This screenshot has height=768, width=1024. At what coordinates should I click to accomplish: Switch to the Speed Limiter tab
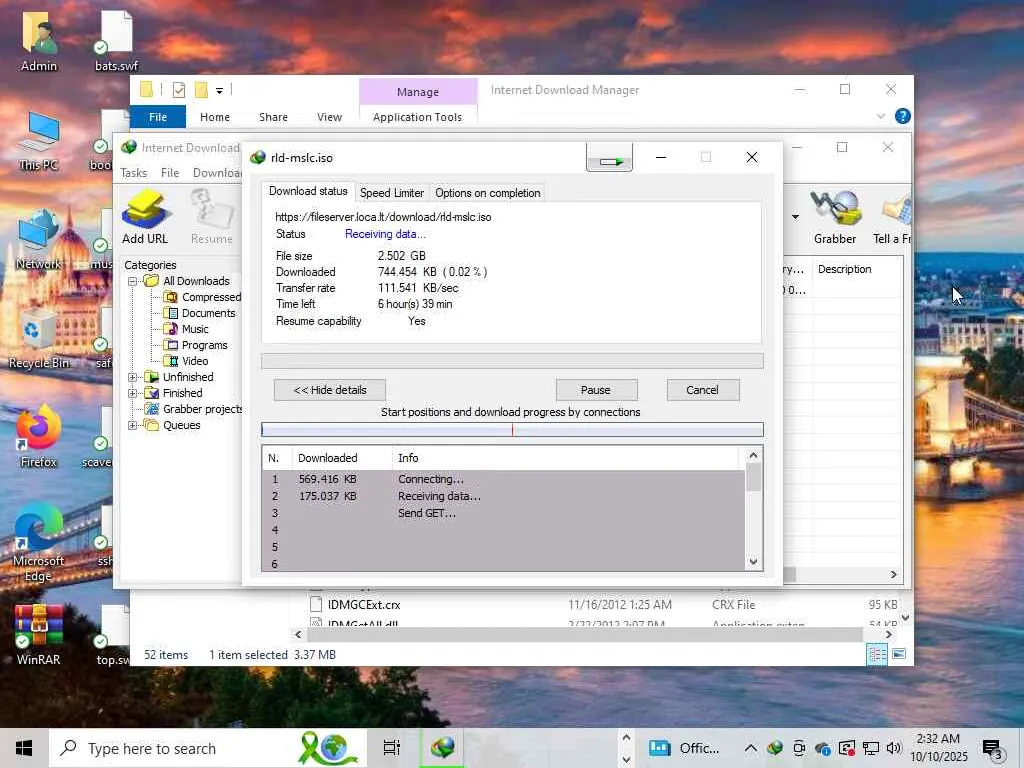coord(392,193)
